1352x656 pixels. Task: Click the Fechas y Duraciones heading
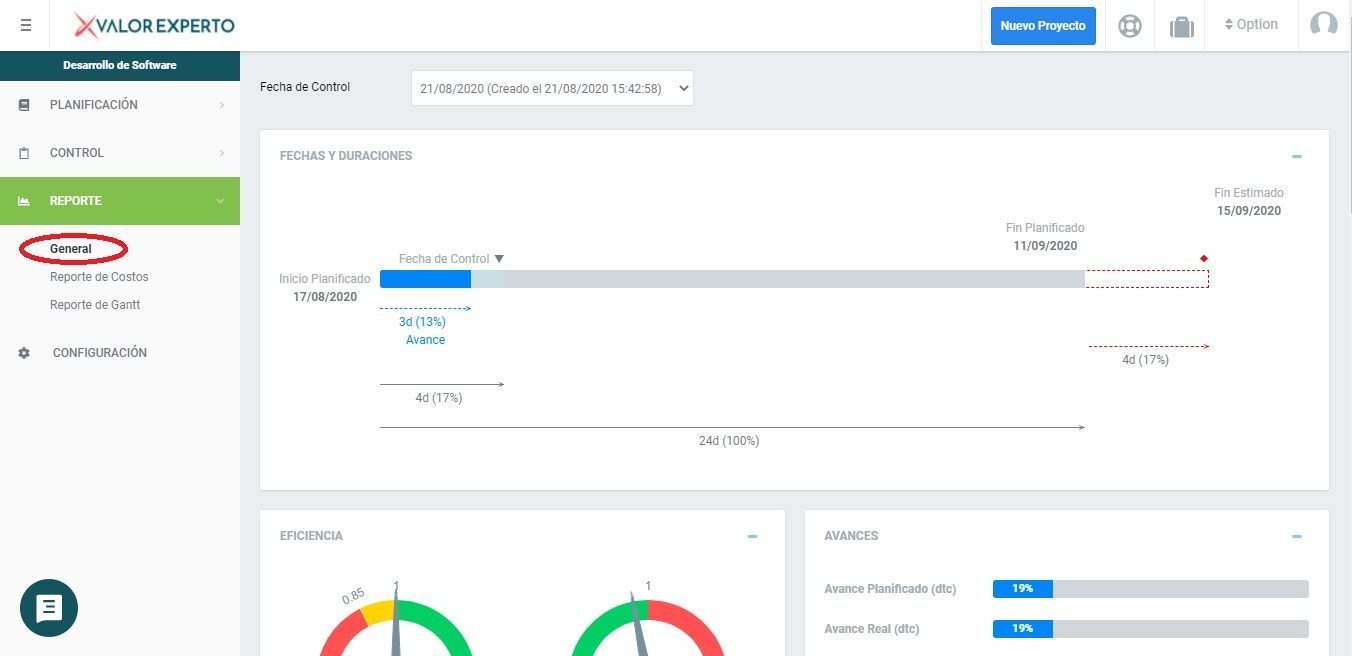346,156
